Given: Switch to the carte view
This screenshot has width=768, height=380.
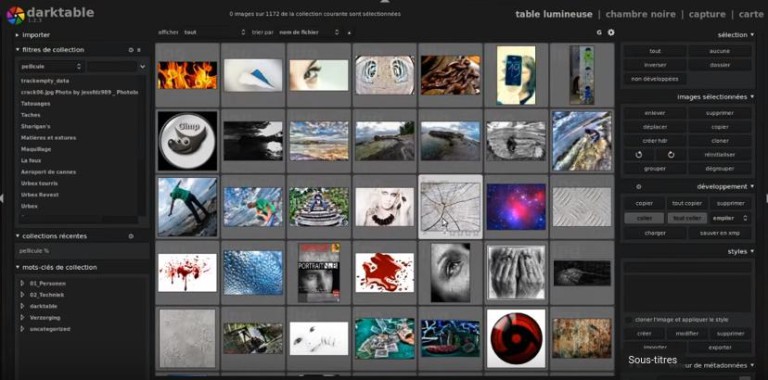Looking at the screenshot, I should (751, 14).
